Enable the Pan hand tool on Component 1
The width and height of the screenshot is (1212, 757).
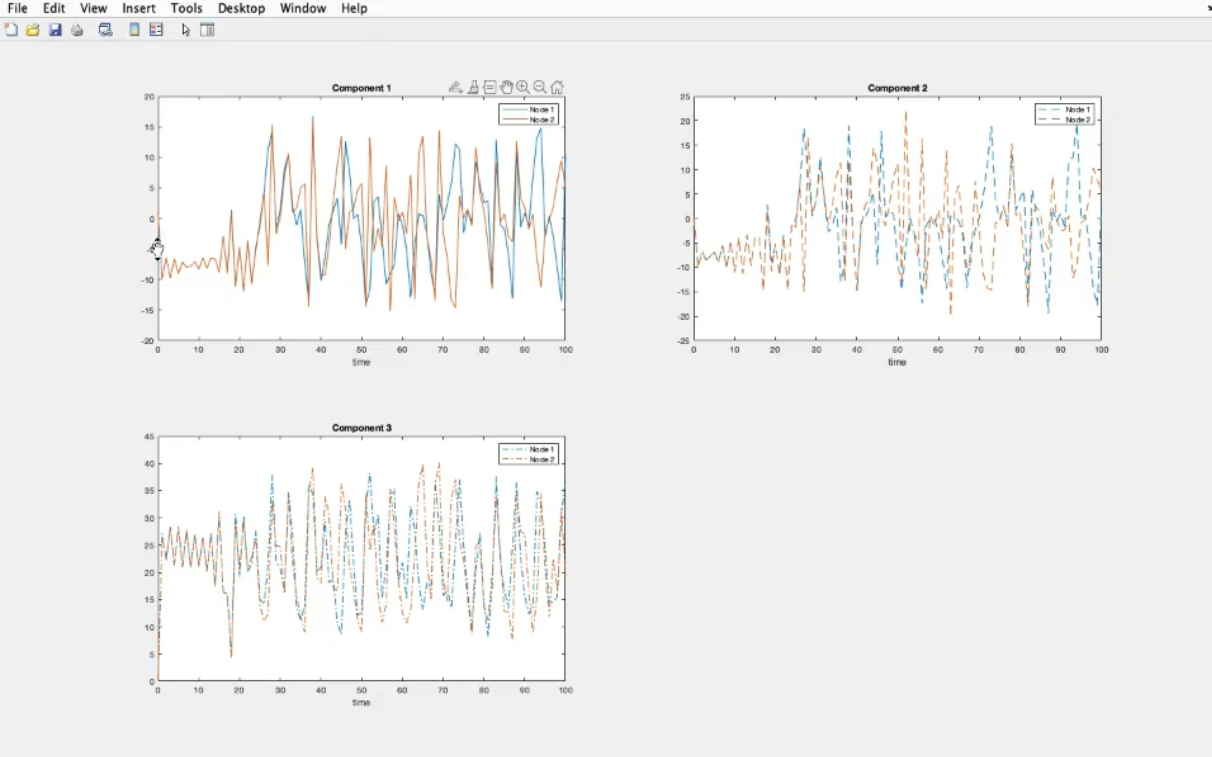pyautogui.click(x=506, y=88)
